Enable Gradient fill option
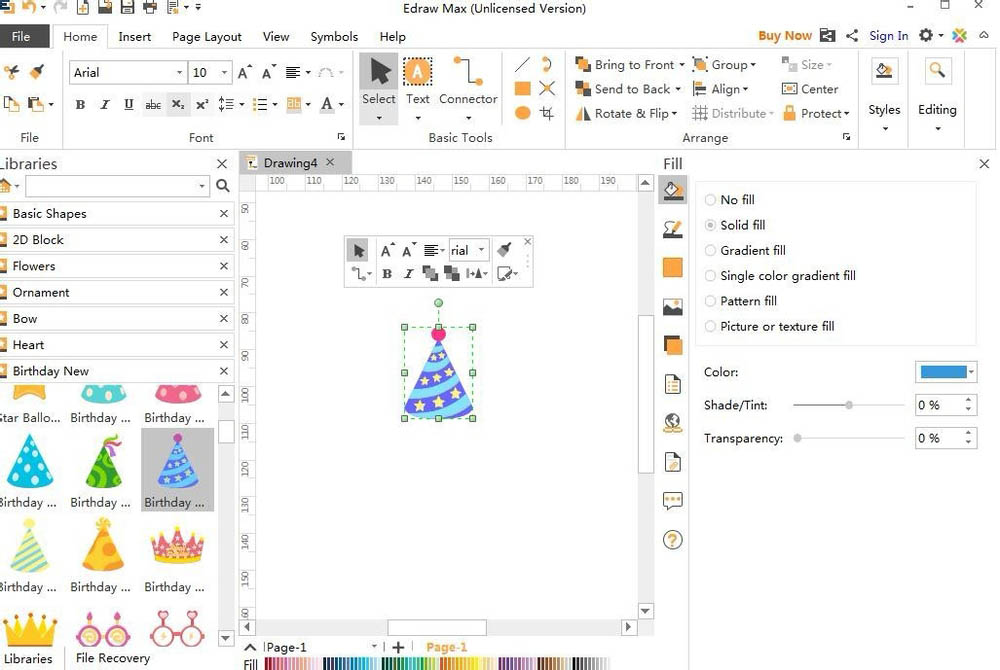Screen dimensions: 1000x670 click(711, 251)
